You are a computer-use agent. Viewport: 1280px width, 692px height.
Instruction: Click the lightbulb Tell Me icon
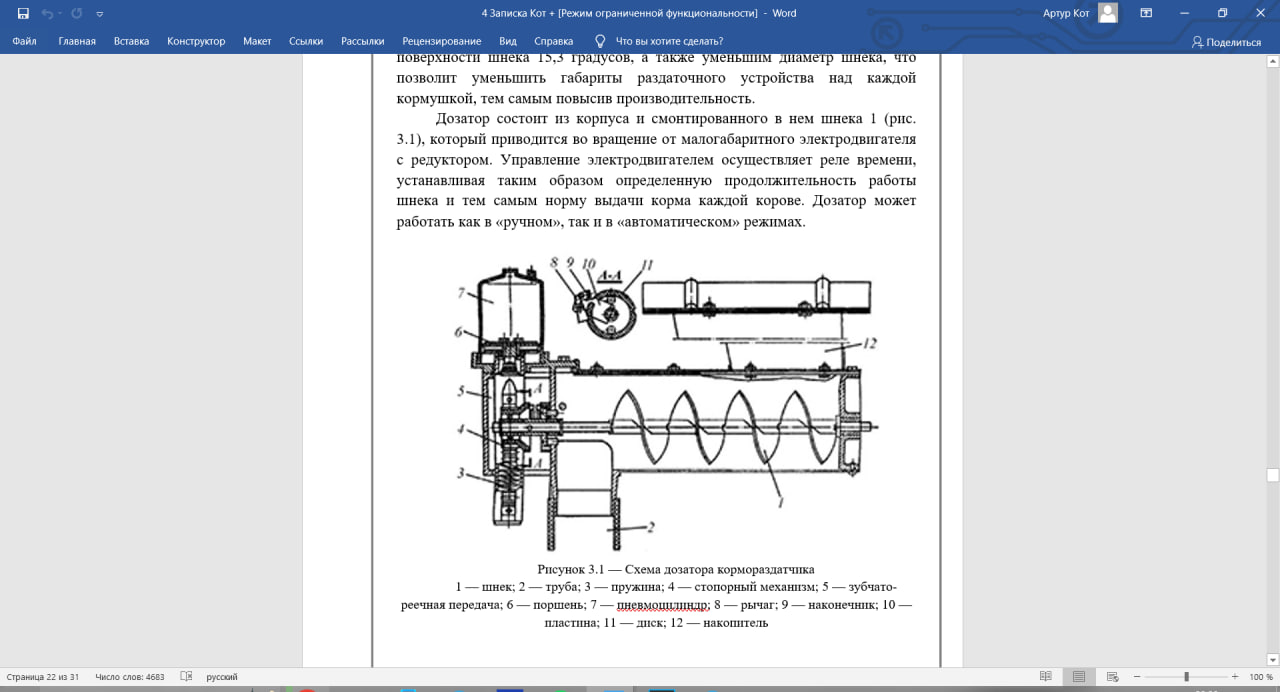[600, 41]
